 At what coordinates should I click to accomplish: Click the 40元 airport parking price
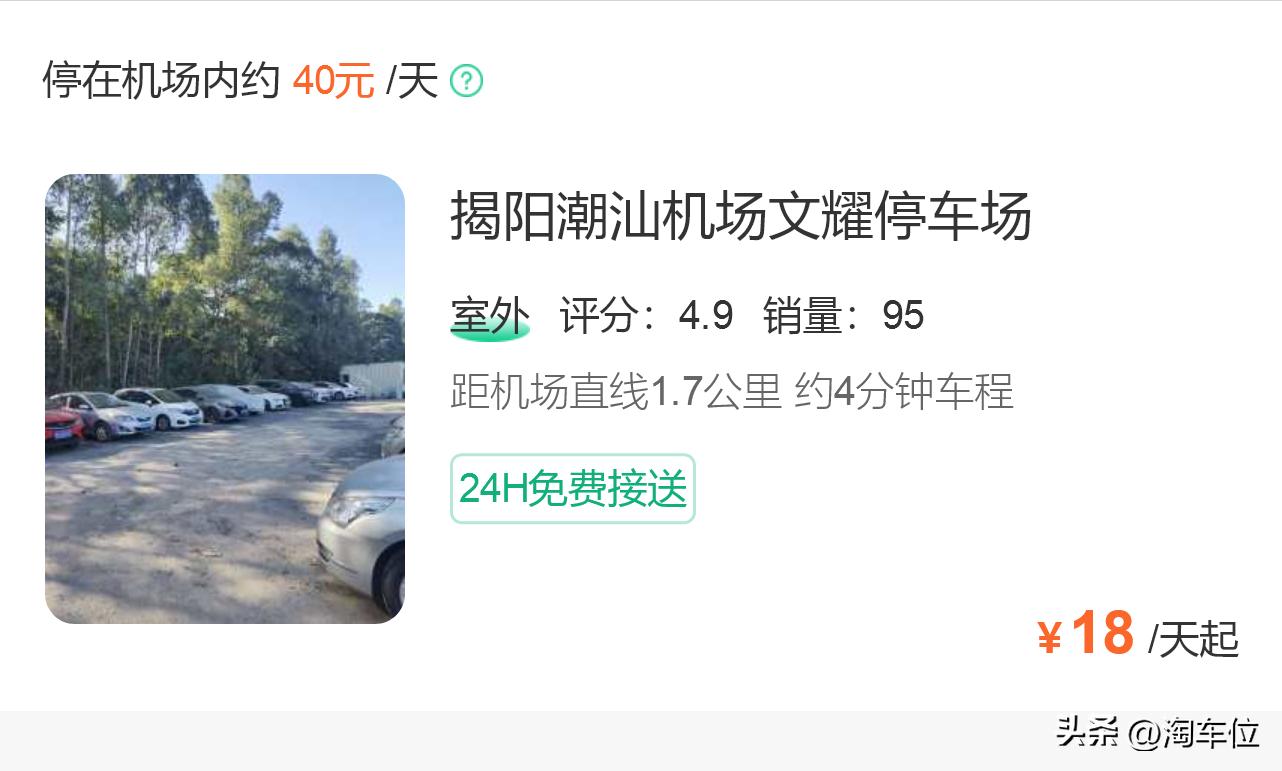point(333,81)
